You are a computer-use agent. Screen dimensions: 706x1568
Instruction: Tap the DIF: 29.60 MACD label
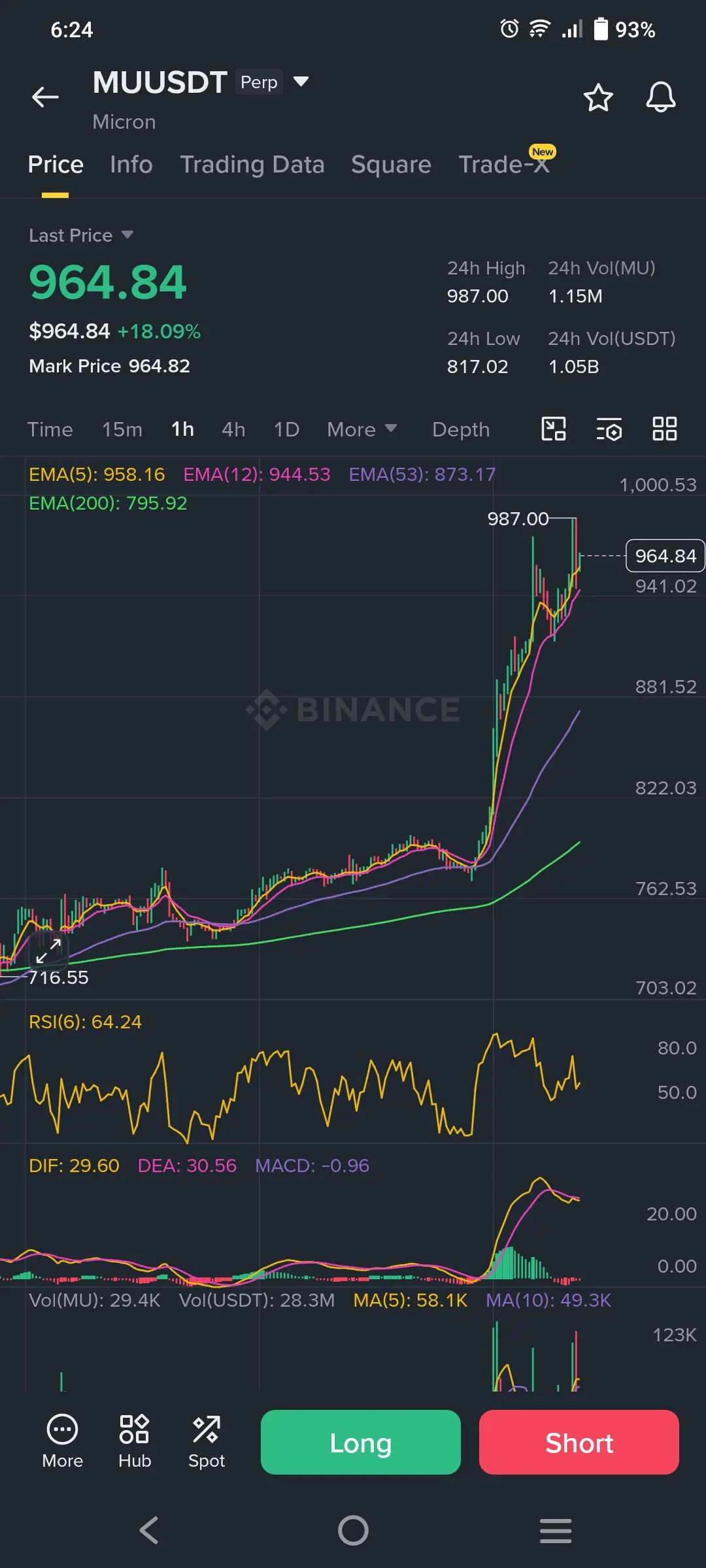[74, 1166]
